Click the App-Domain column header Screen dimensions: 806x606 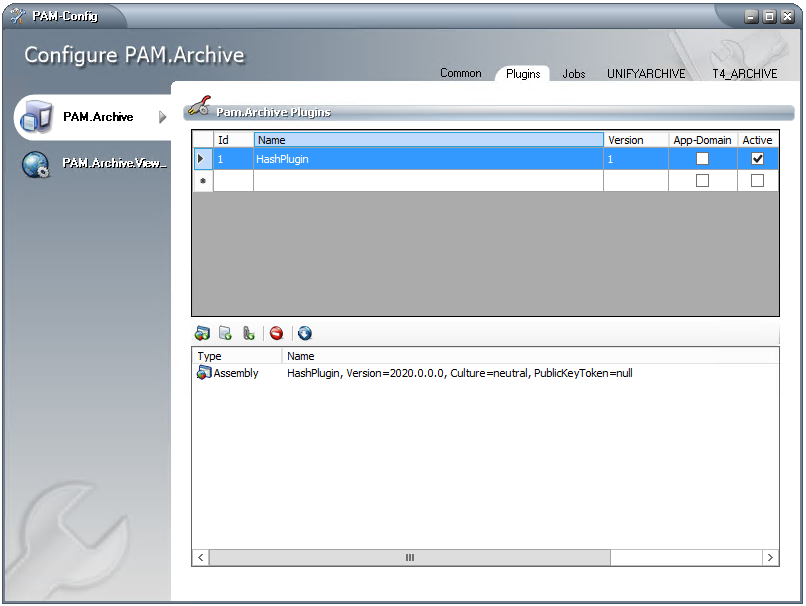point(703,140)
